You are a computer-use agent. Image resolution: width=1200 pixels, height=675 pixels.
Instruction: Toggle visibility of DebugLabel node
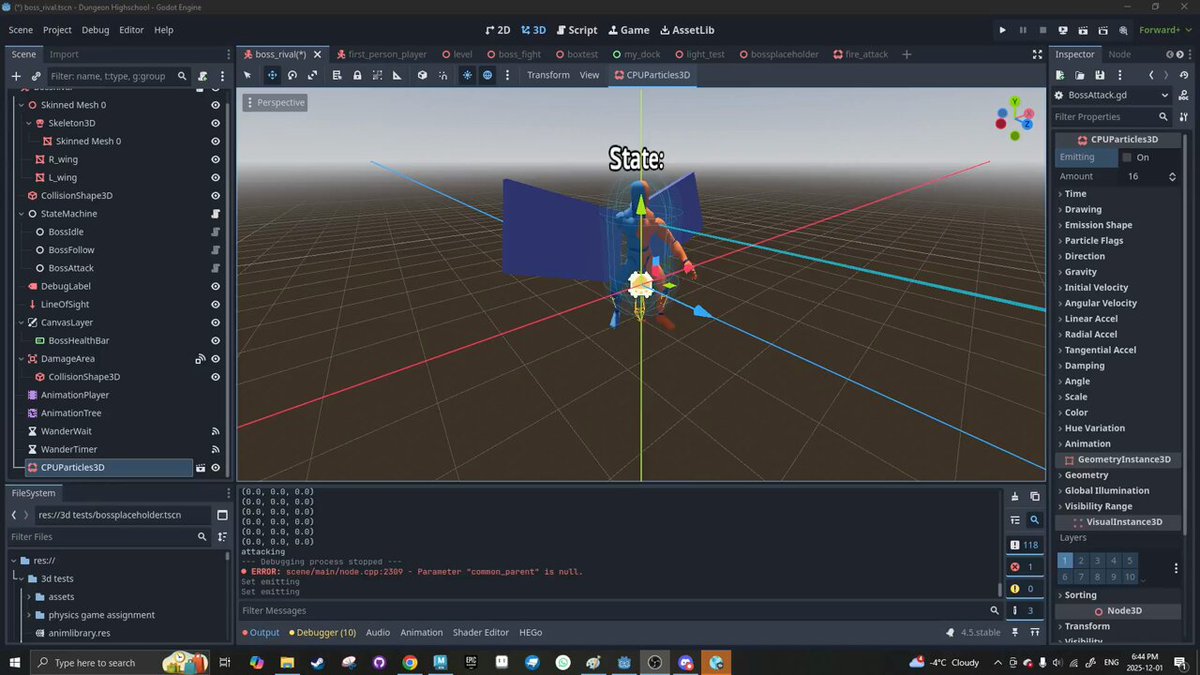pyautogui.click(x=215, y=286)
